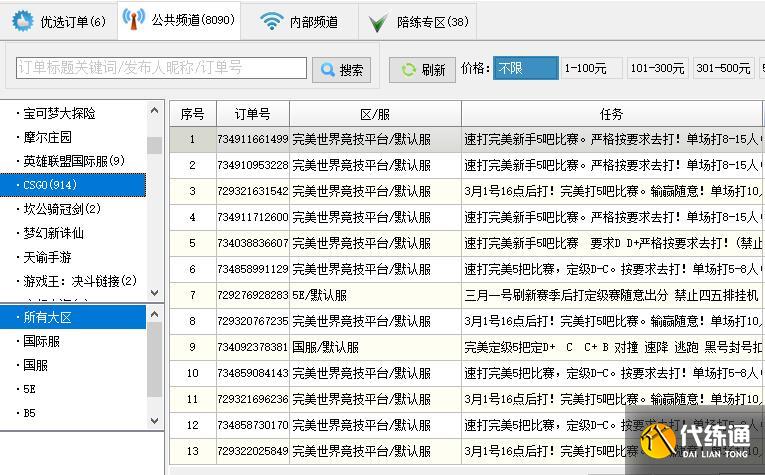Select order number 729321631542
Screen dimensions: 765x475
tap(253, 191)
